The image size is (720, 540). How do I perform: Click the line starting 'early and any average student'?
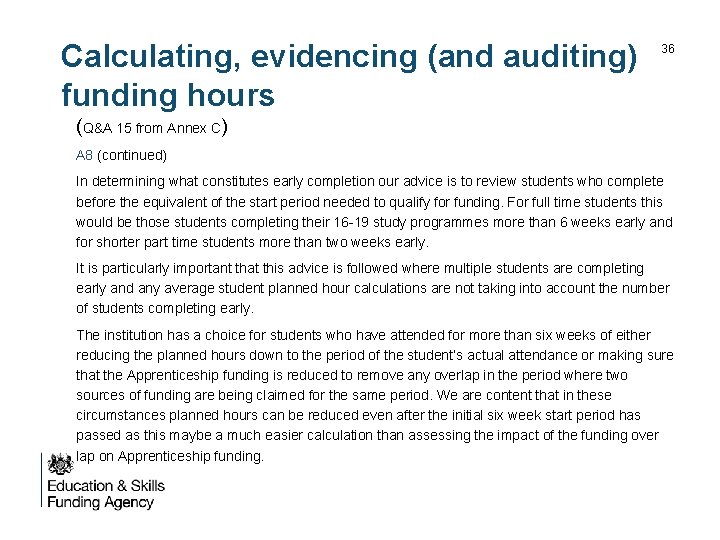(372, 288)
